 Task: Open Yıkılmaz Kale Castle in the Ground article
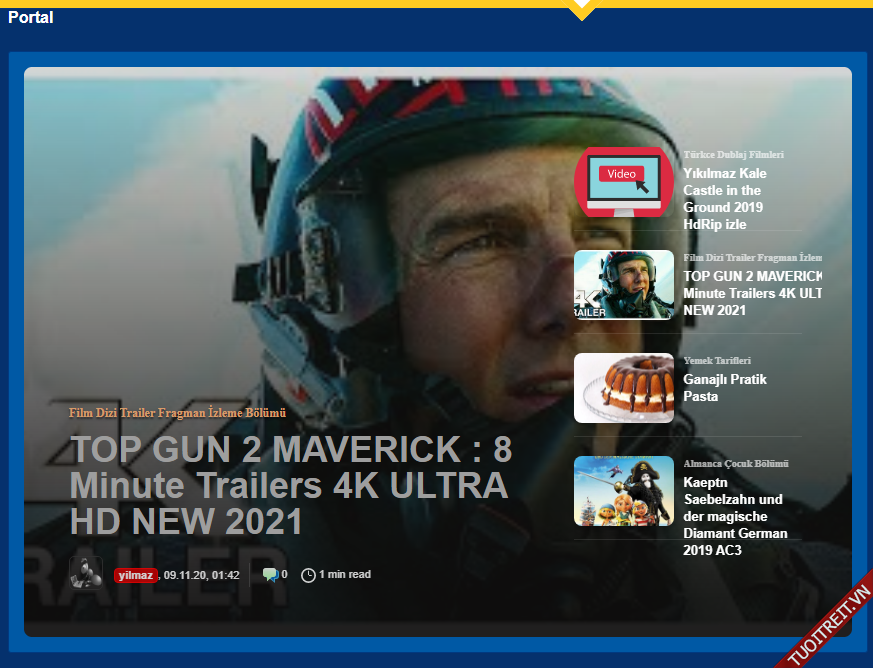pyautogui.click(x=725, y=199)
